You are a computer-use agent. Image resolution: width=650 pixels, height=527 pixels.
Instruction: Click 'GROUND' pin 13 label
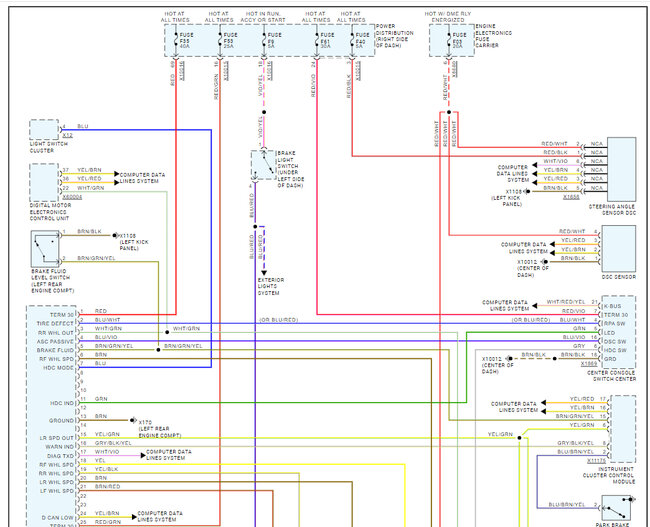[61, 420]
